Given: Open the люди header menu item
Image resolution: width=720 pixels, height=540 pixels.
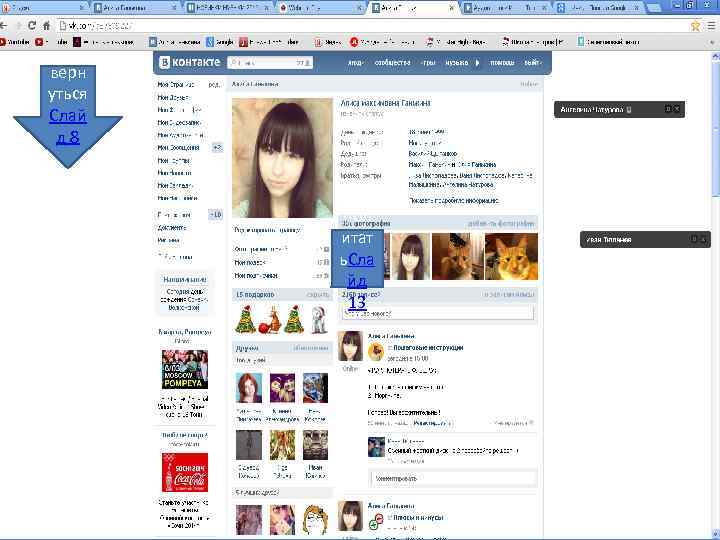Looking at the screenshot, I should pos(356,62).
